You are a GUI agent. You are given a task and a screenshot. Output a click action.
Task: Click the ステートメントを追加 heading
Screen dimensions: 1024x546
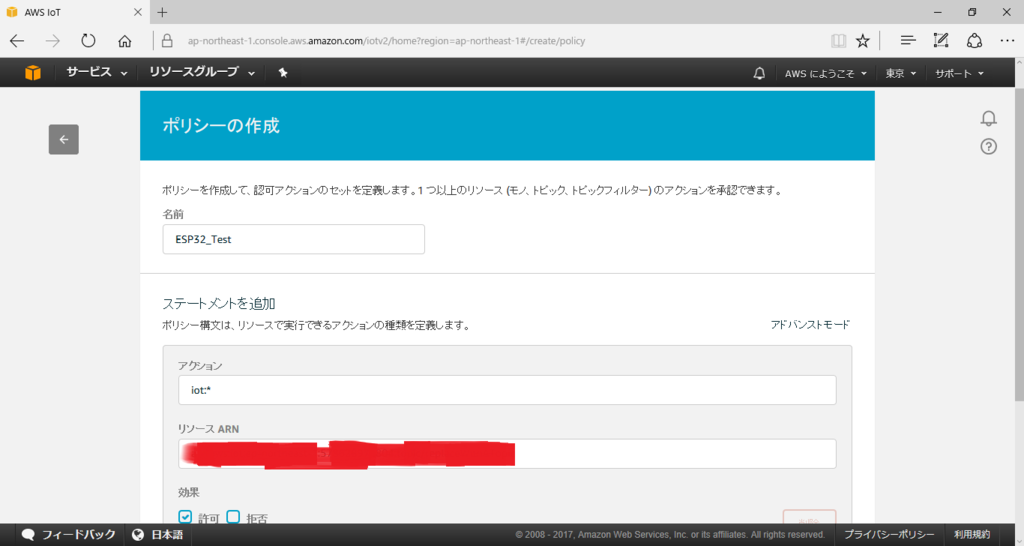[219, 303]
